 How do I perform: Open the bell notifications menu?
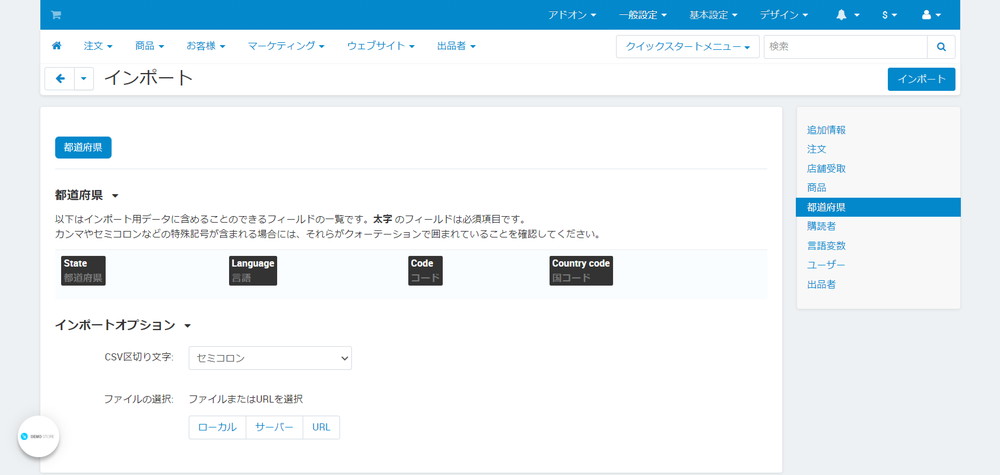(848, 15)
